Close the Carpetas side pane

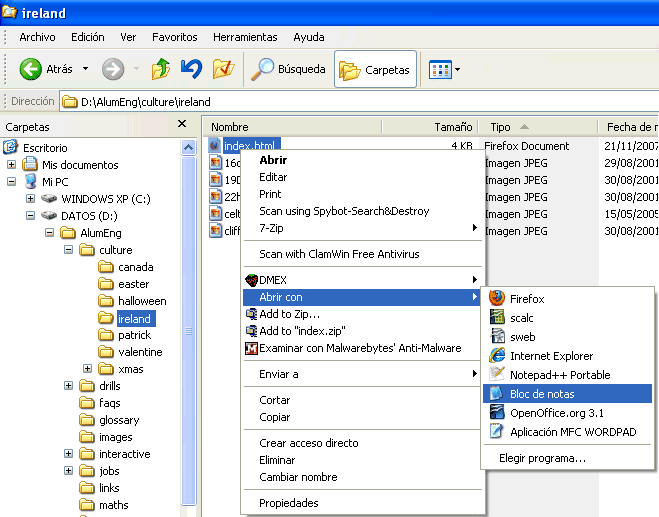182,124
